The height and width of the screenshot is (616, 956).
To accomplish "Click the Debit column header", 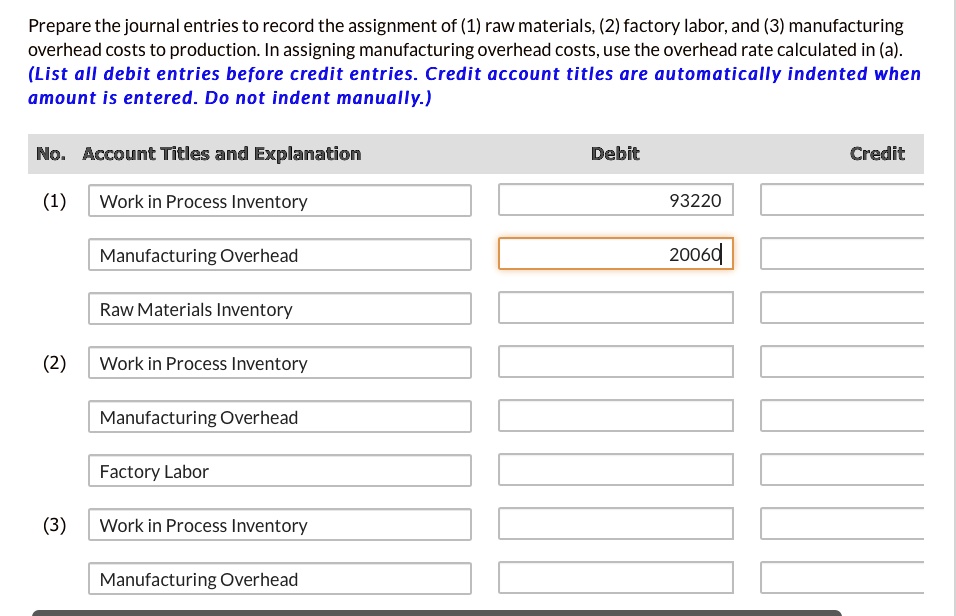I will (614, 153).
